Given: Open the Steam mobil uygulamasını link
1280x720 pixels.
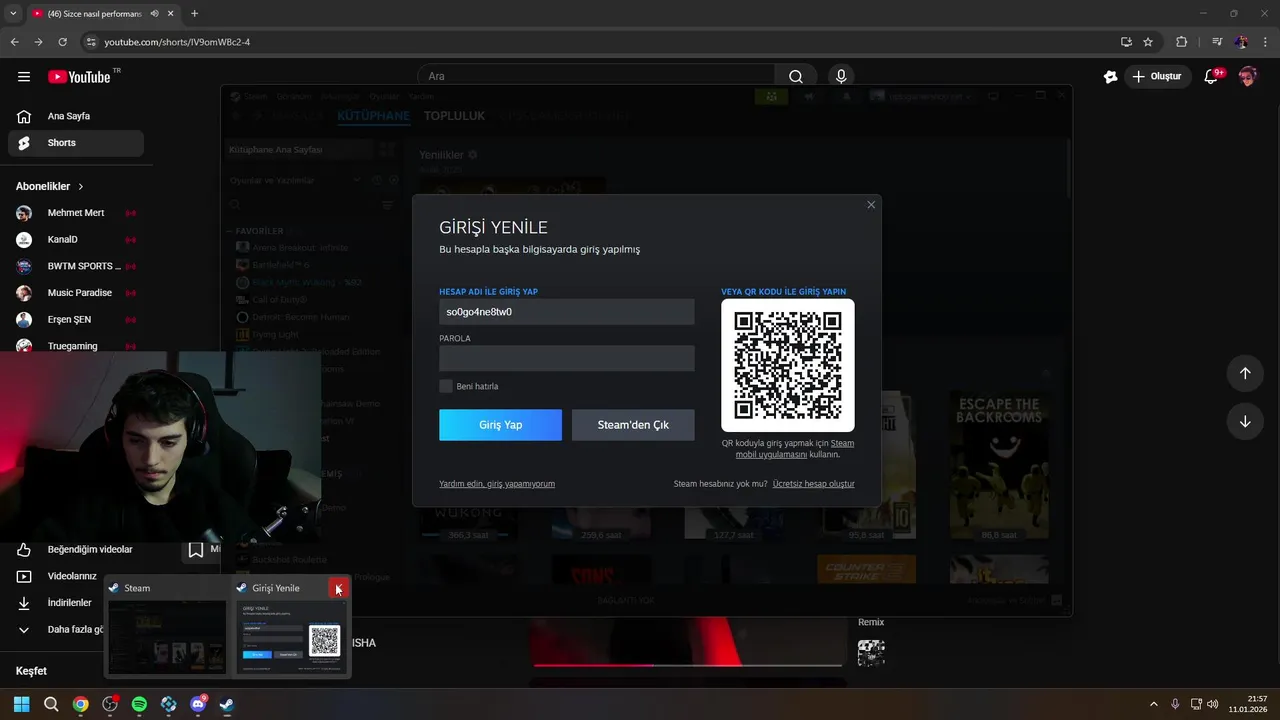Looking at the screenshot, I should [795, 449].
